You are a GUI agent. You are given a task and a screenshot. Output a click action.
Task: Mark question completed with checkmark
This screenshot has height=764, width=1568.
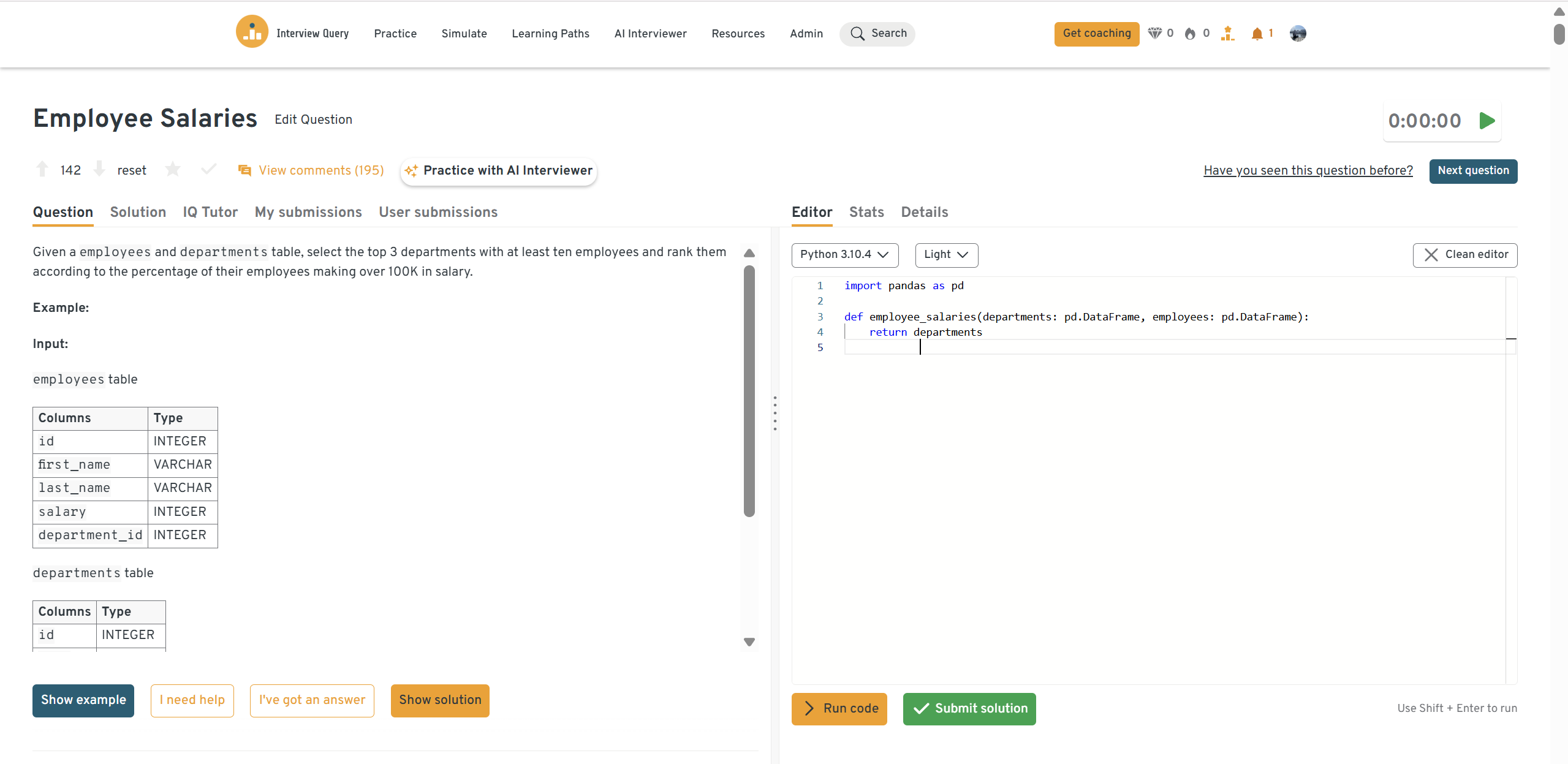pyautogui.click(x=209, y=169)
